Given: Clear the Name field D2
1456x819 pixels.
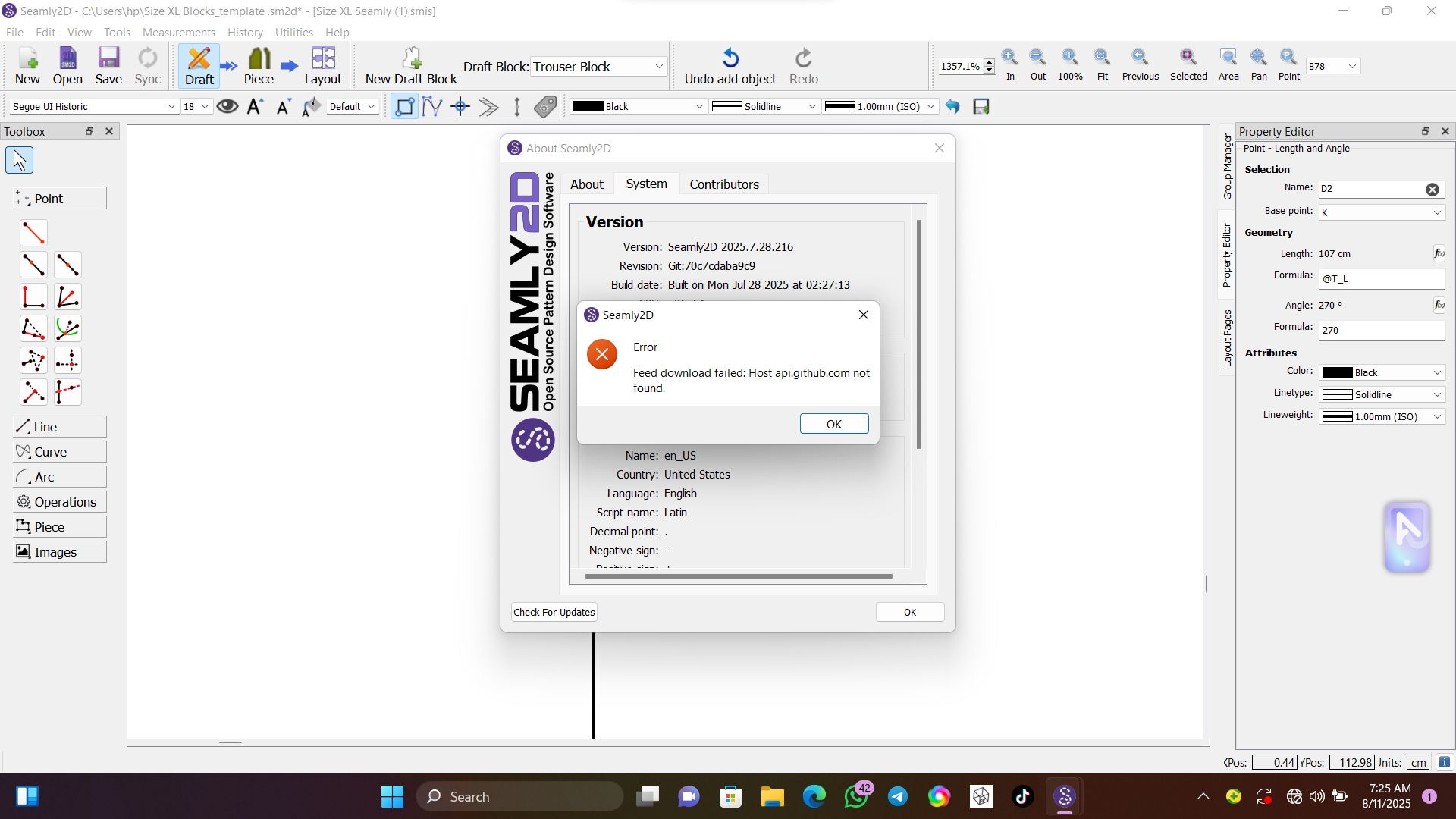Looking at the screenshot, I should coord(1432,190).
